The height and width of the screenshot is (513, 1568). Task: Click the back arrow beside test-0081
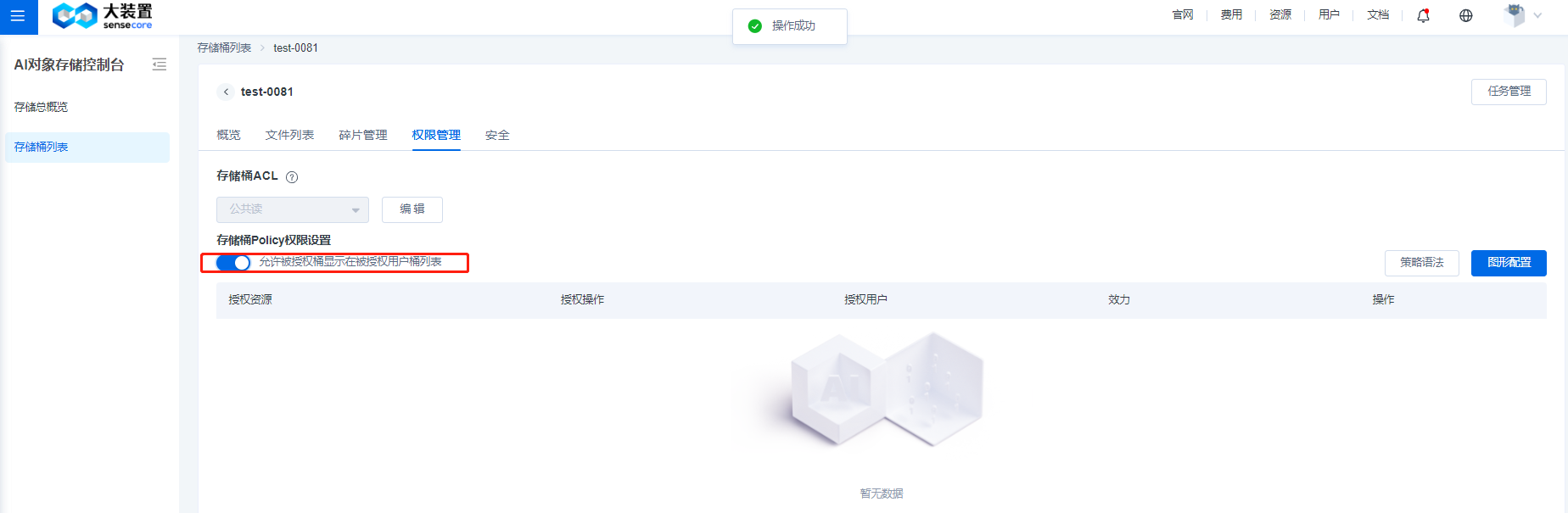[226, 92]
